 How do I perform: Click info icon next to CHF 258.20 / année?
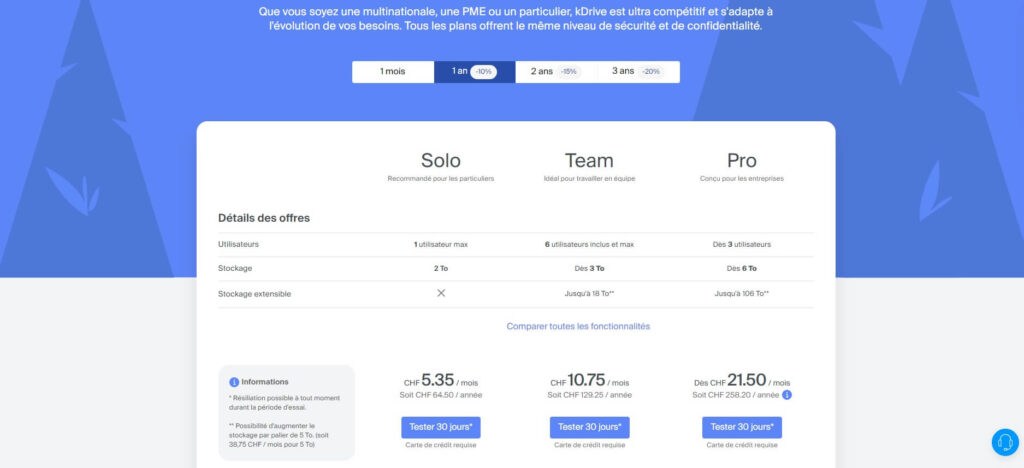click(786, 395)
